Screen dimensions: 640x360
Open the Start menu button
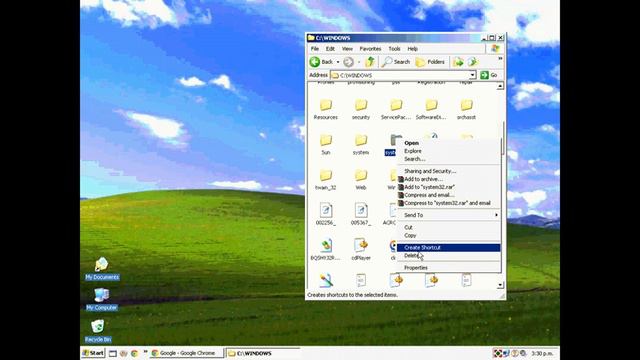(x=93, y=353)
